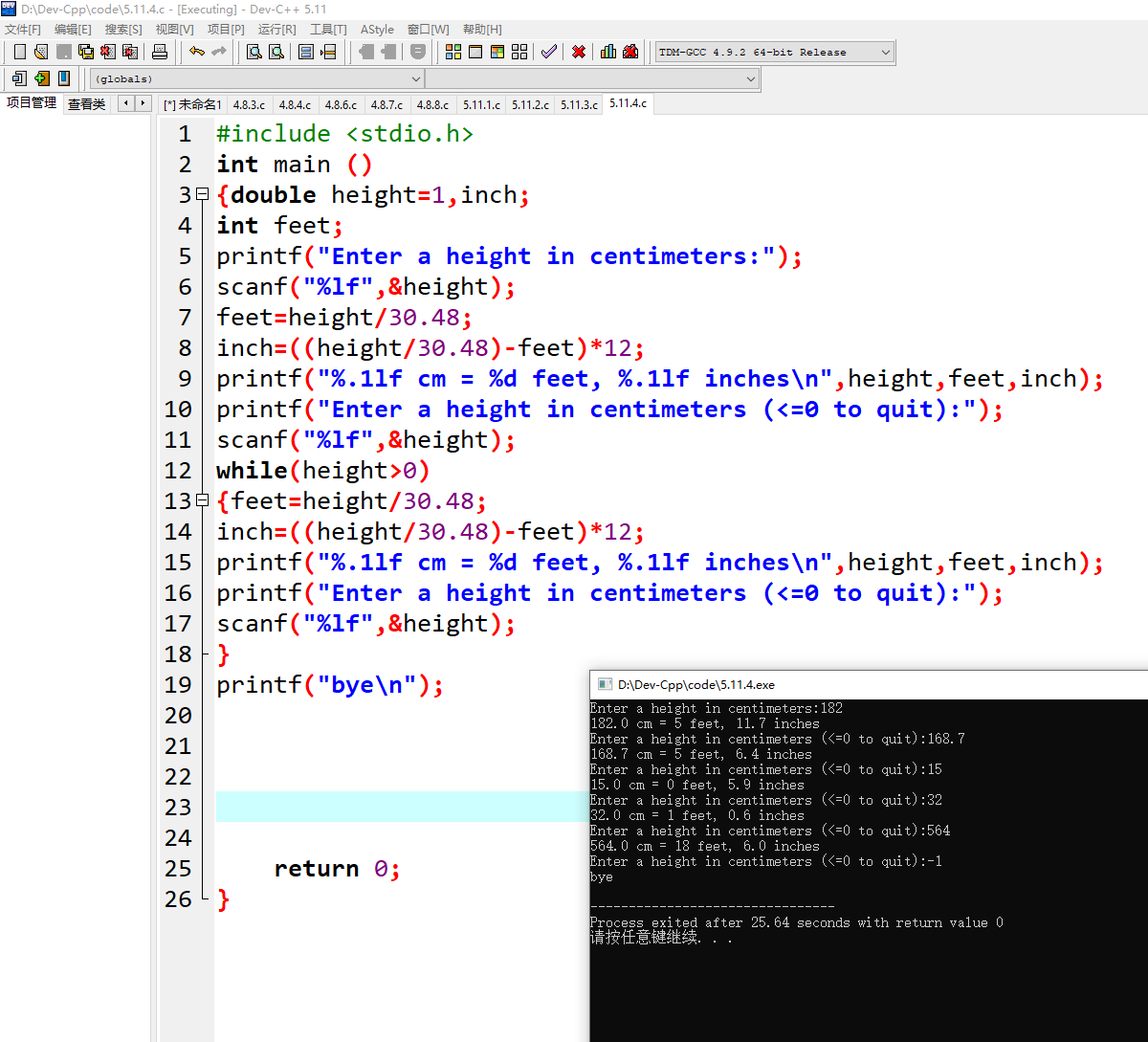Open the 窗口[W] menu
1148x1042 pixels.
coord(428,29)
